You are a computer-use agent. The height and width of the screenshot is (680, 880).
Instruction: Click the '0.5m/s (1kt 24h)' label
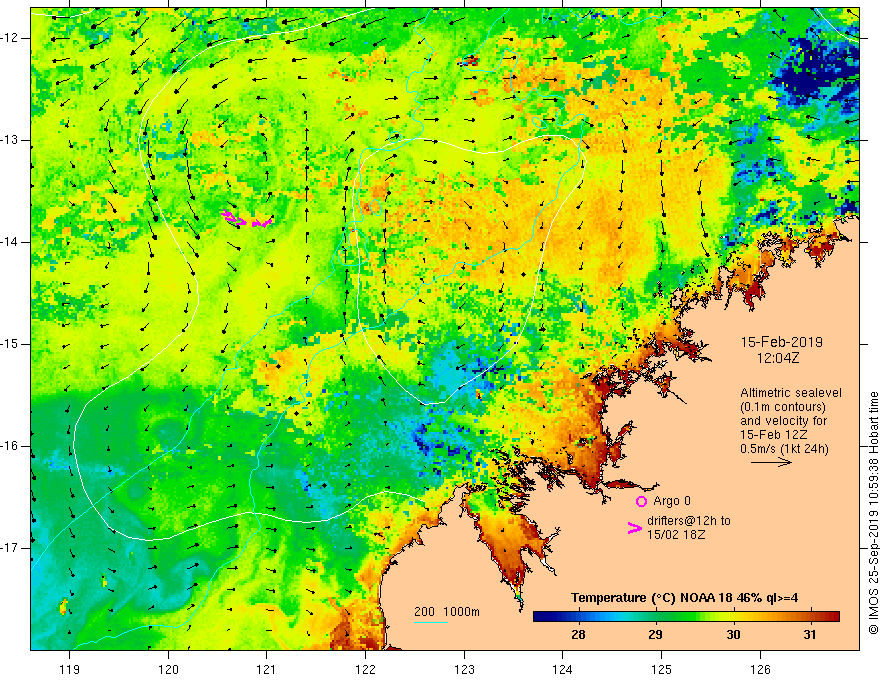click(x=784, y=449)
